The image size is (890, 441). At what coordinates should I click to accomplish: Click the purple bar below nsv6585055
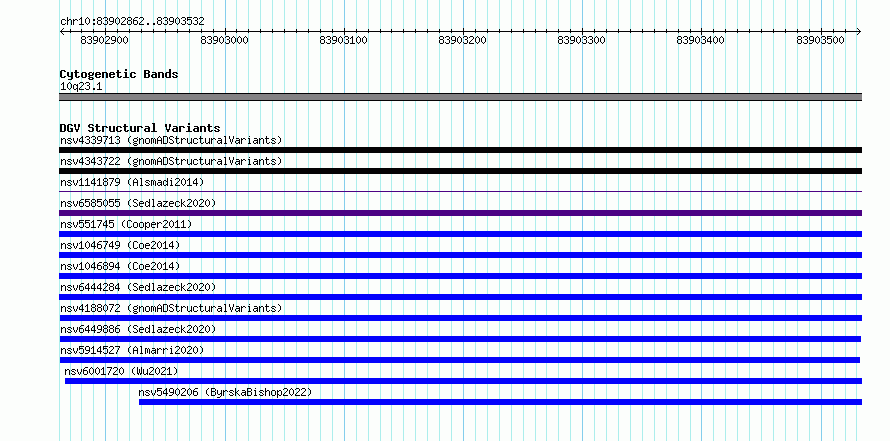pos(460,213)
